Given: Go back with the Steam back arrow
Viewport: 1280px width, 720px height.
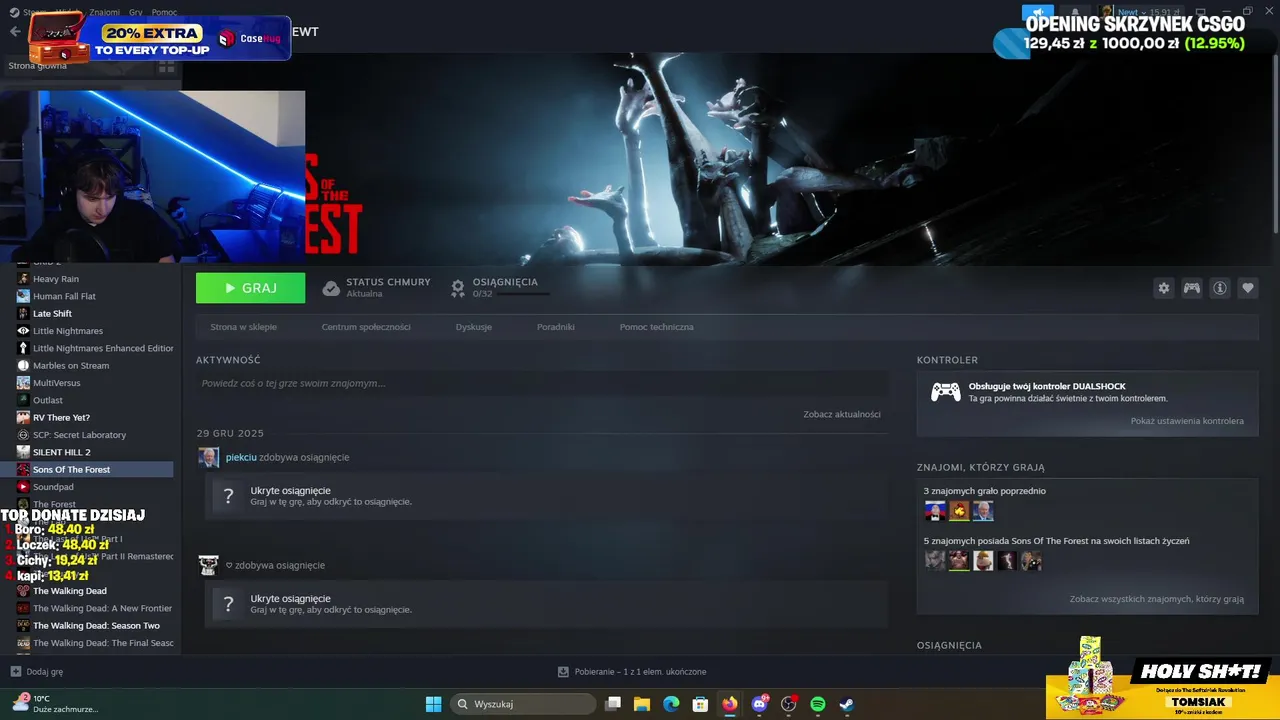Looking at the screenshot, I should (x=15, y=31).
